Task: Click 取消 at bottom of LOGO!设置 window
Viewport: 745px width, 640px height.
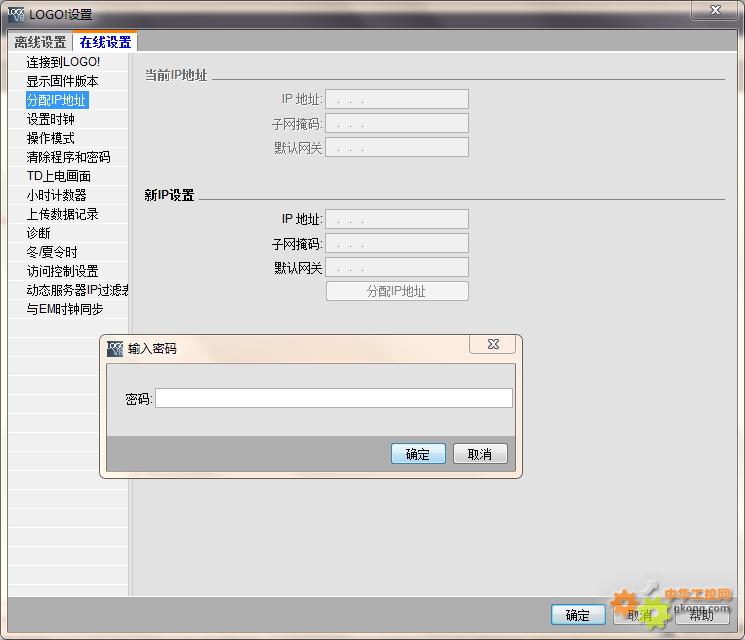Action: (640, 615)
